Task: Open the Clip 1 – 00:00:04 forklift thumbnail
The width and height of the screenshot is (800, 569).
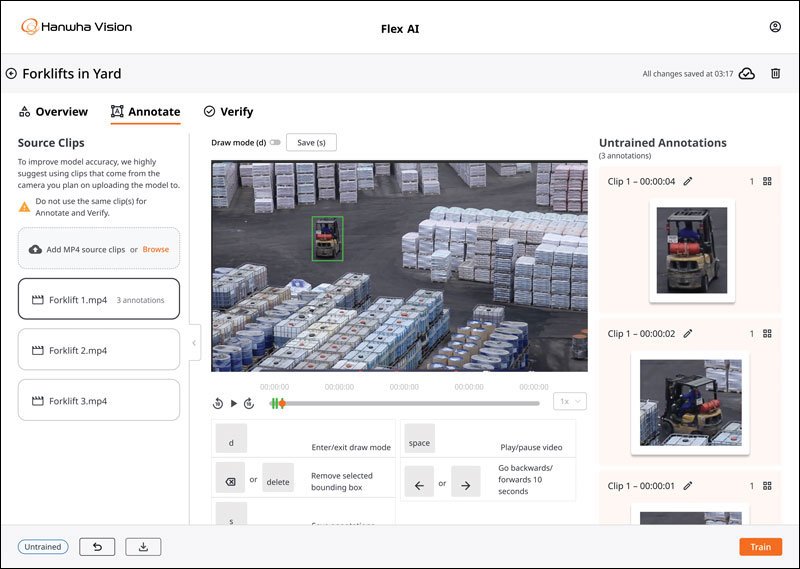Action: pyautogui.click(x=692, y=250)
